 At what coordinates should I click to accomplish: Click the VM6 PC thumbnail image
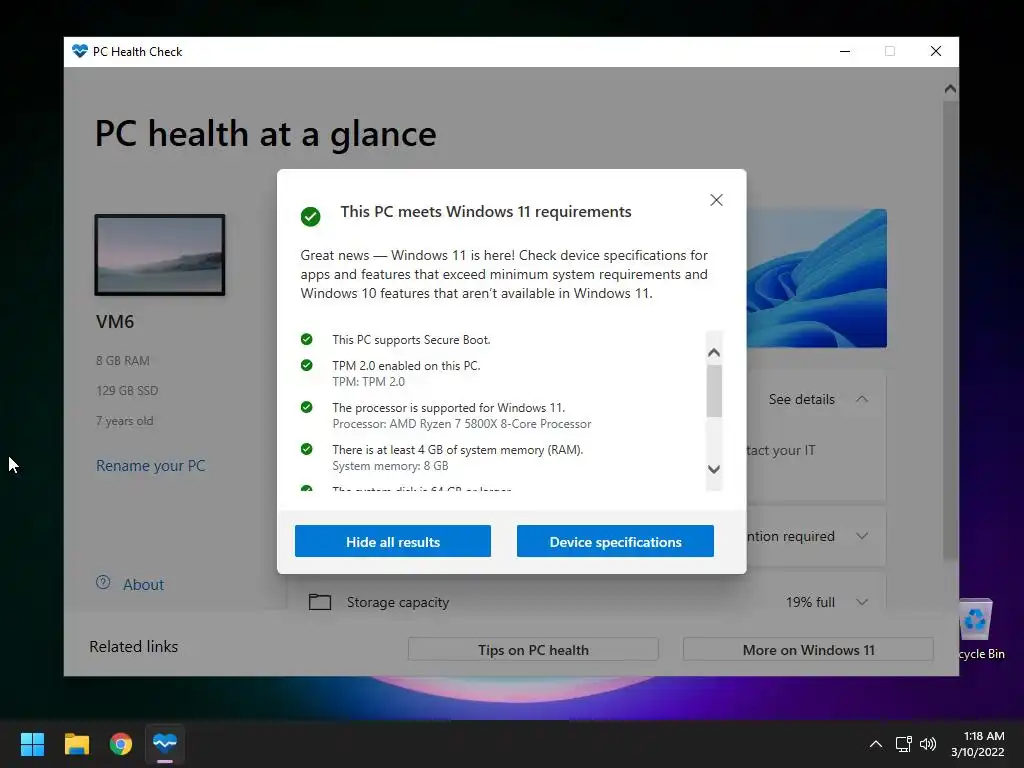tap(160, 255)
